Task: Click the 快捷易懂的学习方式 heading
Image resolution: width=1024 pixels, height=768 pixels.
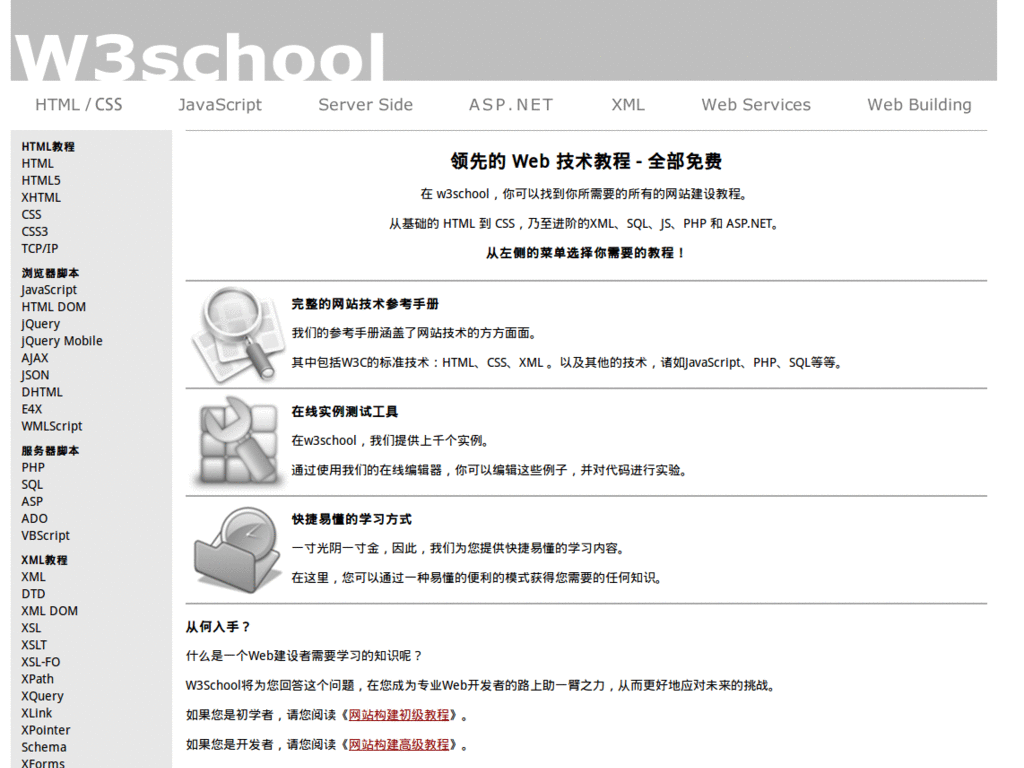Action: [x=351, y=519]
